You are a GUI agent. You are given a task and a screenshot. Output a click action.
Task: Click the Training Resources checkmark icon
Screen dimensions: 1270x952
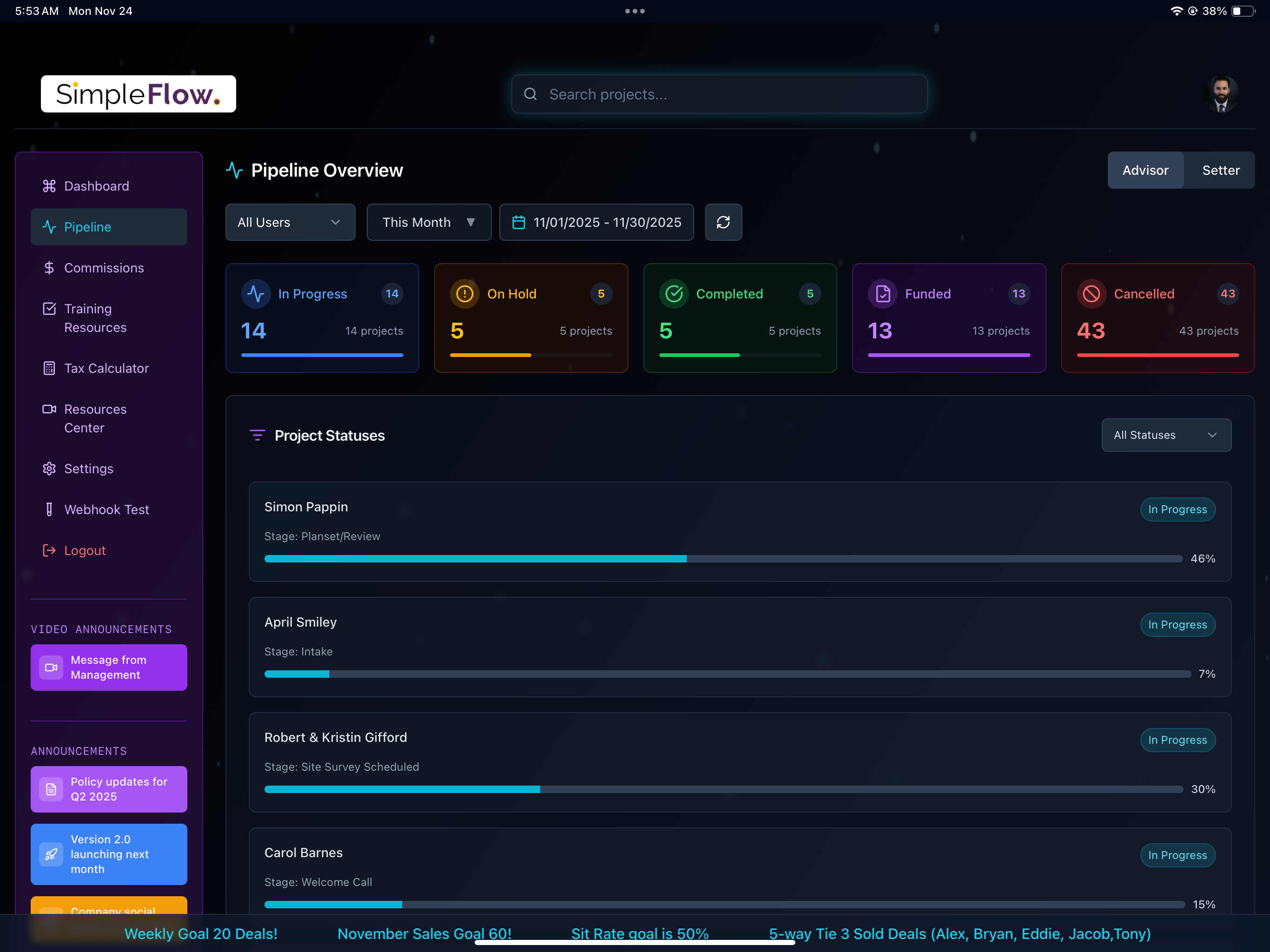coord(49,308)
